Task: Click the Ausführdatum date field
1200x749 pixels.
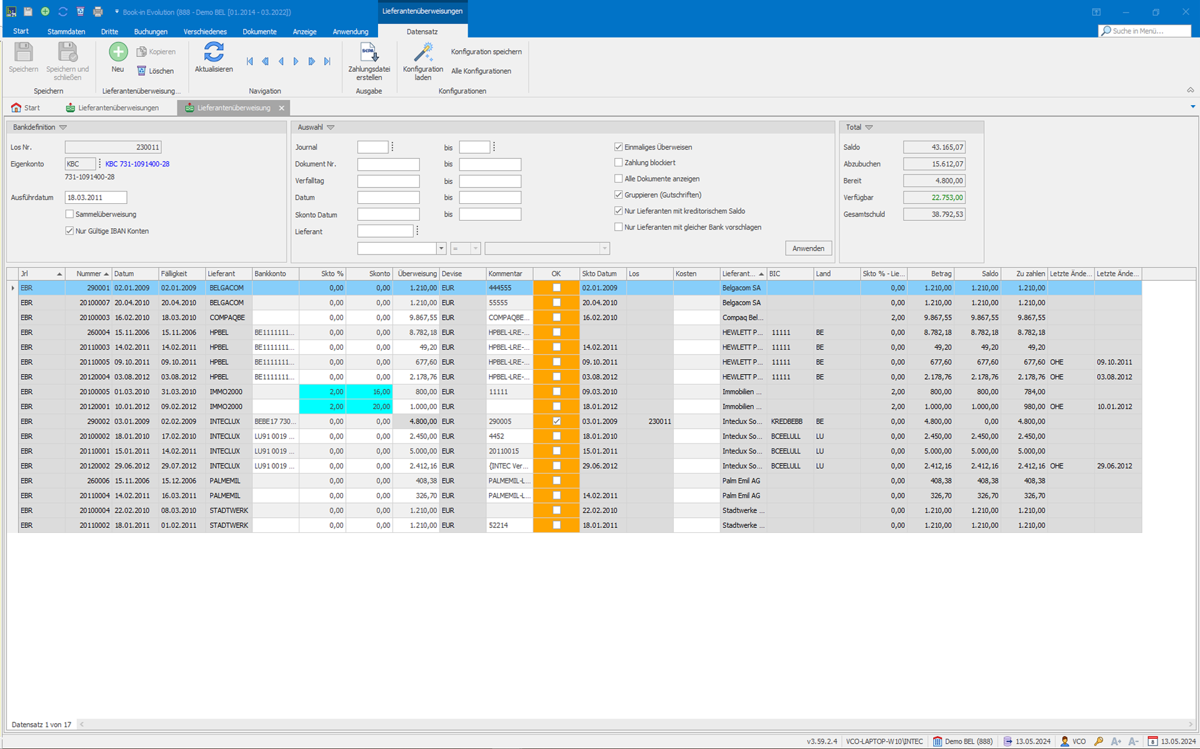Action: click(96, 197)
